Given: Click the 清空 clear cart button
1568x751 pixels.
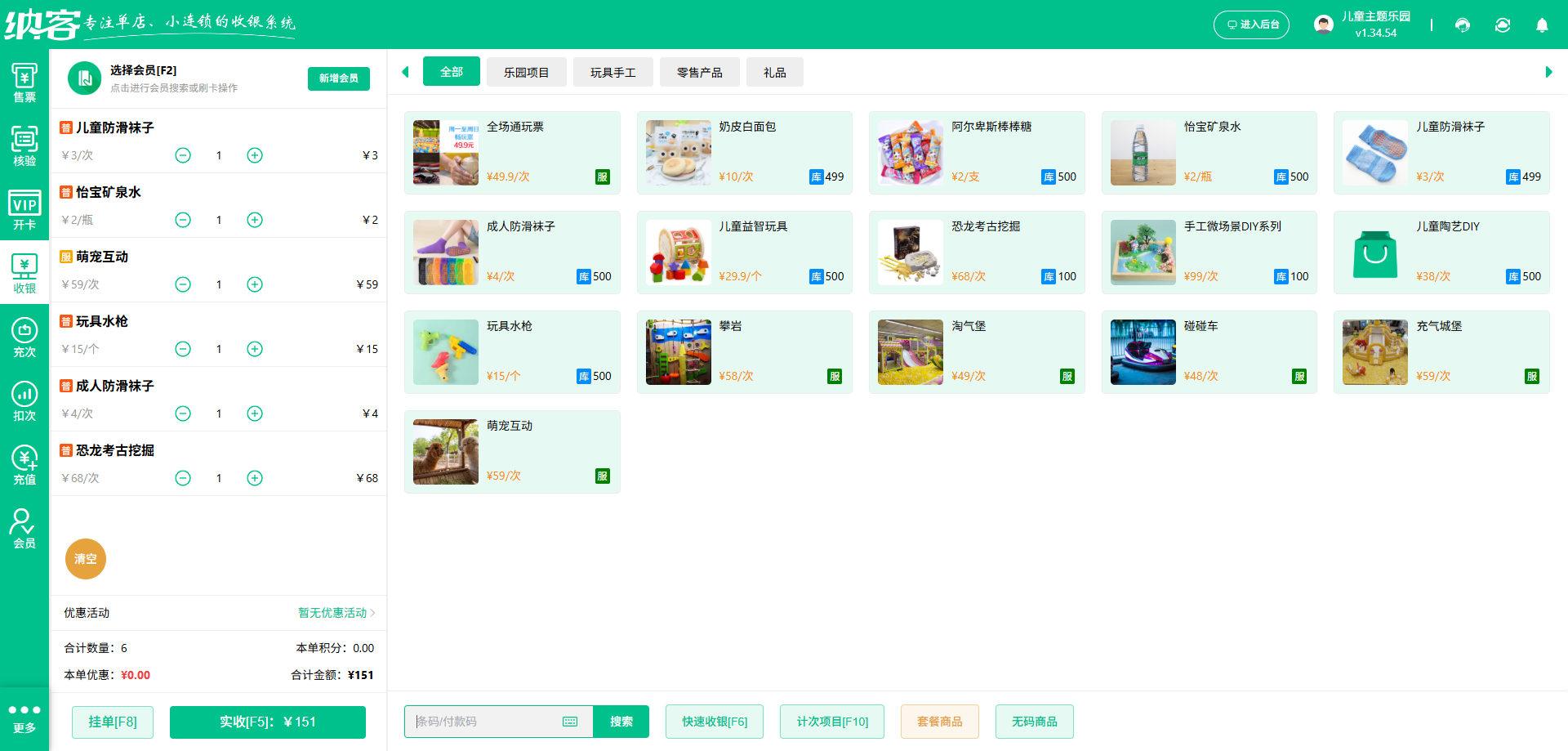Looking at the screenshot, I should click(86, 559).
